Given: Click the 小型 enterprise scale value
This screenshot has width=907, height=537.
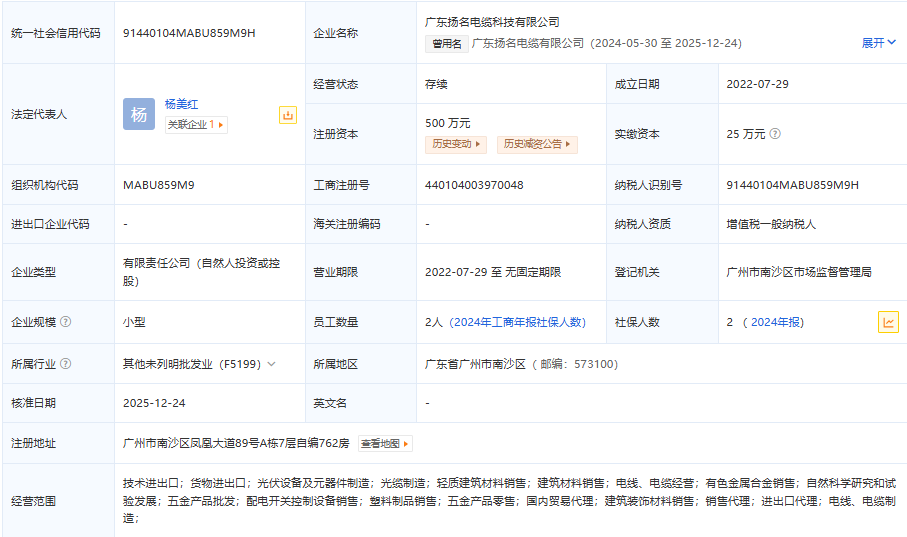Looking at the screenshot, I should (134, 322).
